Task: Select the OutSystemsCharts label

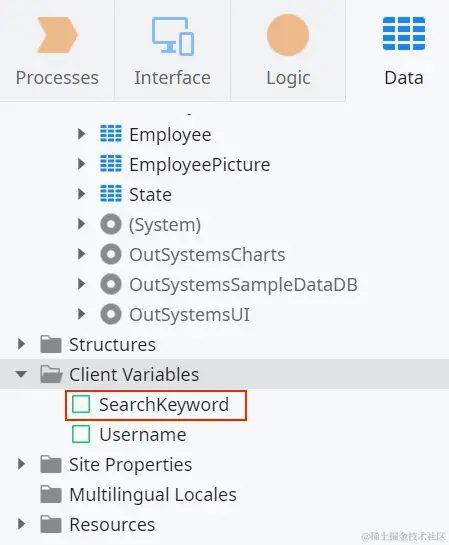Action: click(207, 255)
